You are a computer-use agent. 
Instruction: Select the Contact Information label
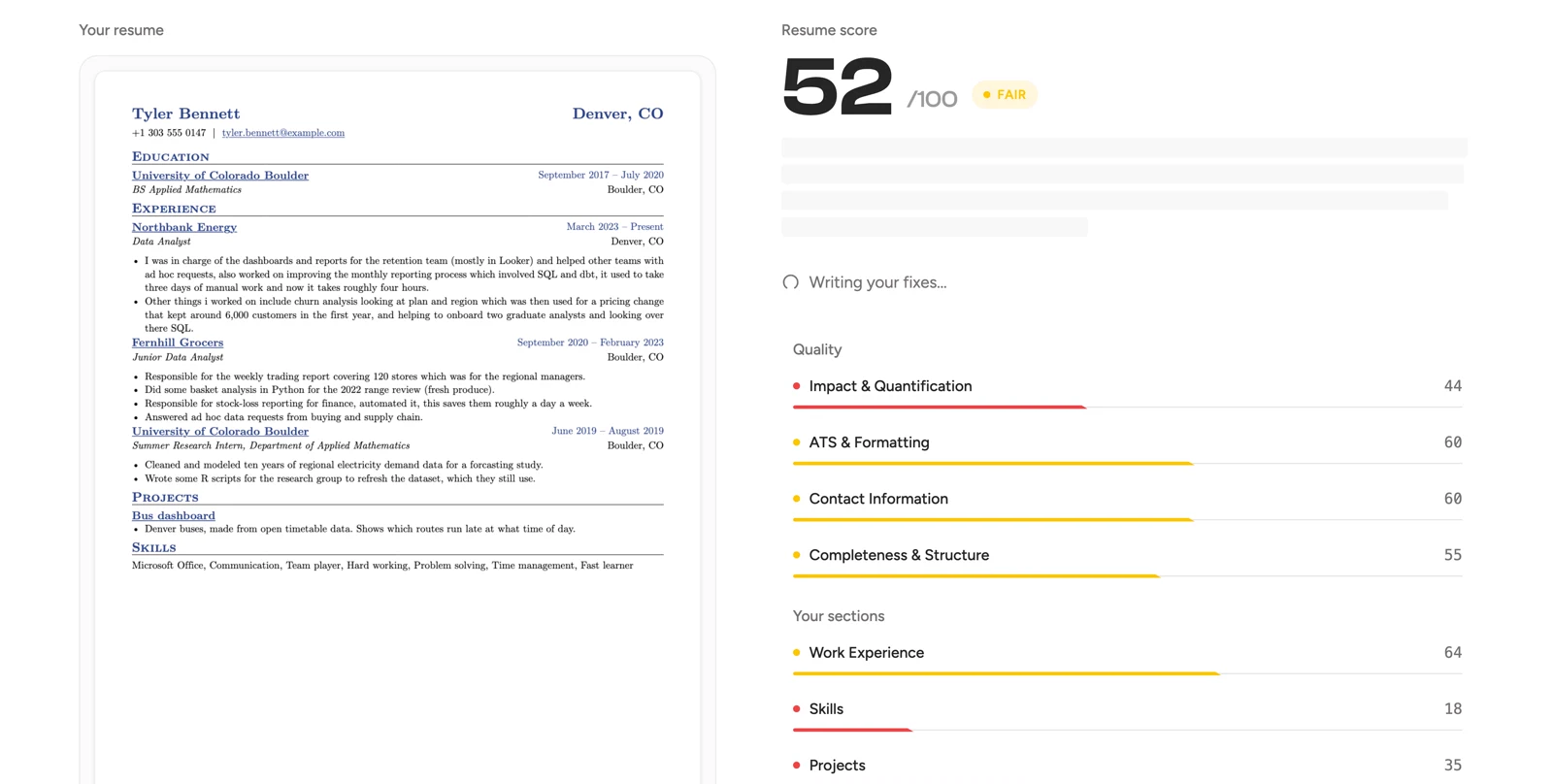tap(878, 499)
